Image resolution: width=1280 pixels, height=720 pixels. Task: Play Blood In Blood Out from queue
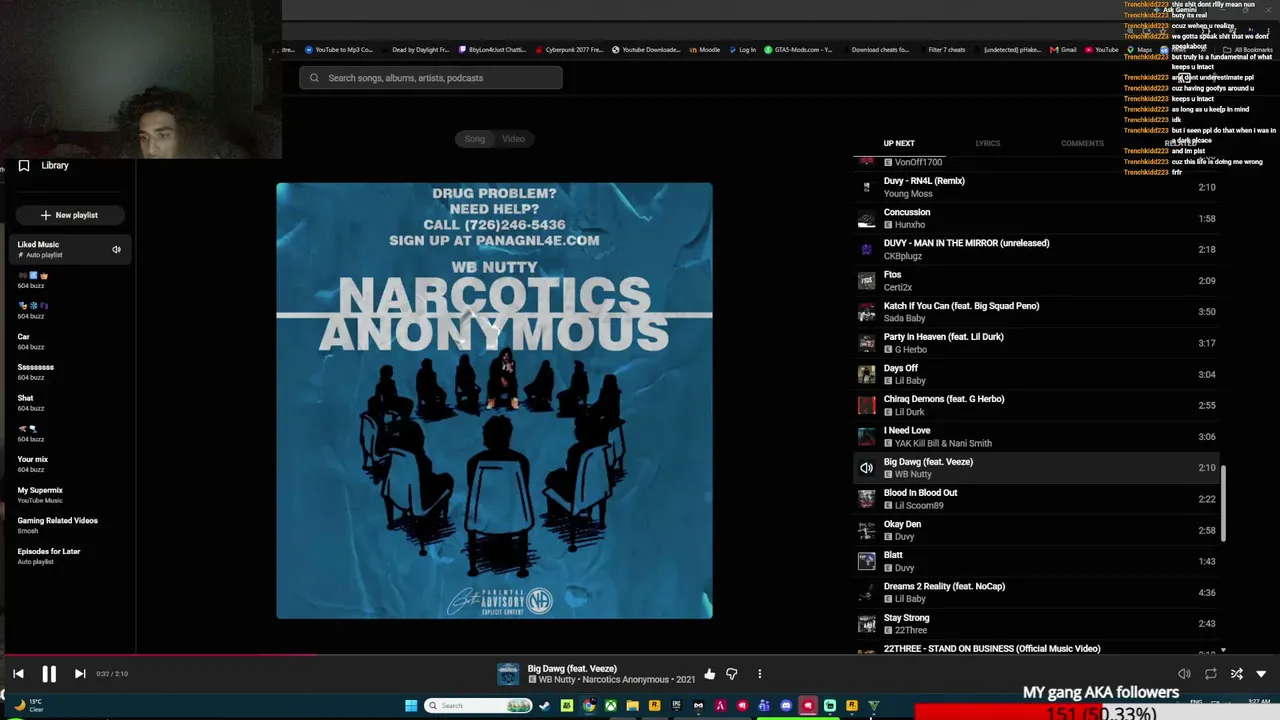[1037, 499]
